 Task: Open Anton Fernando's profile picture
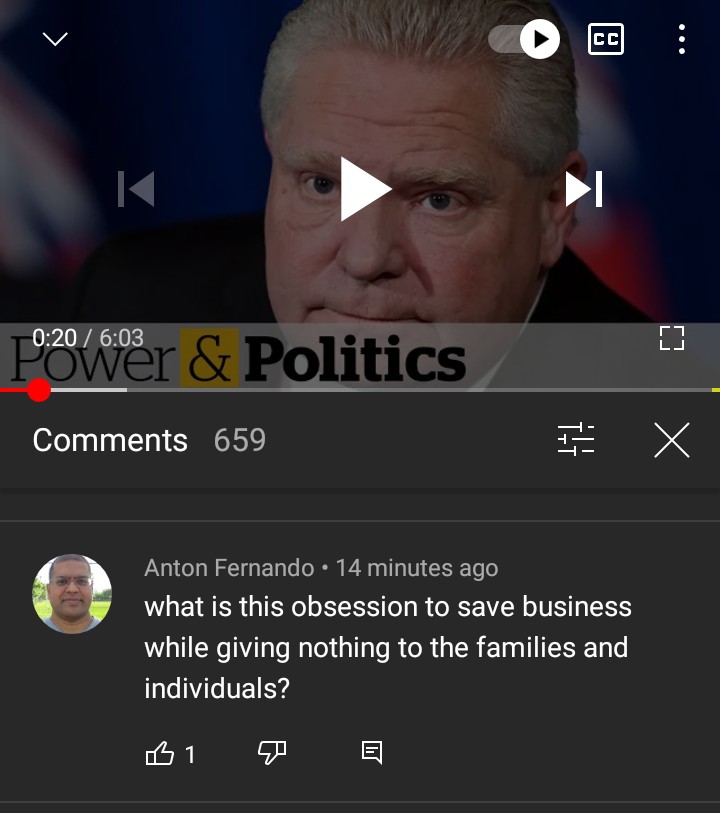[72, 594]
